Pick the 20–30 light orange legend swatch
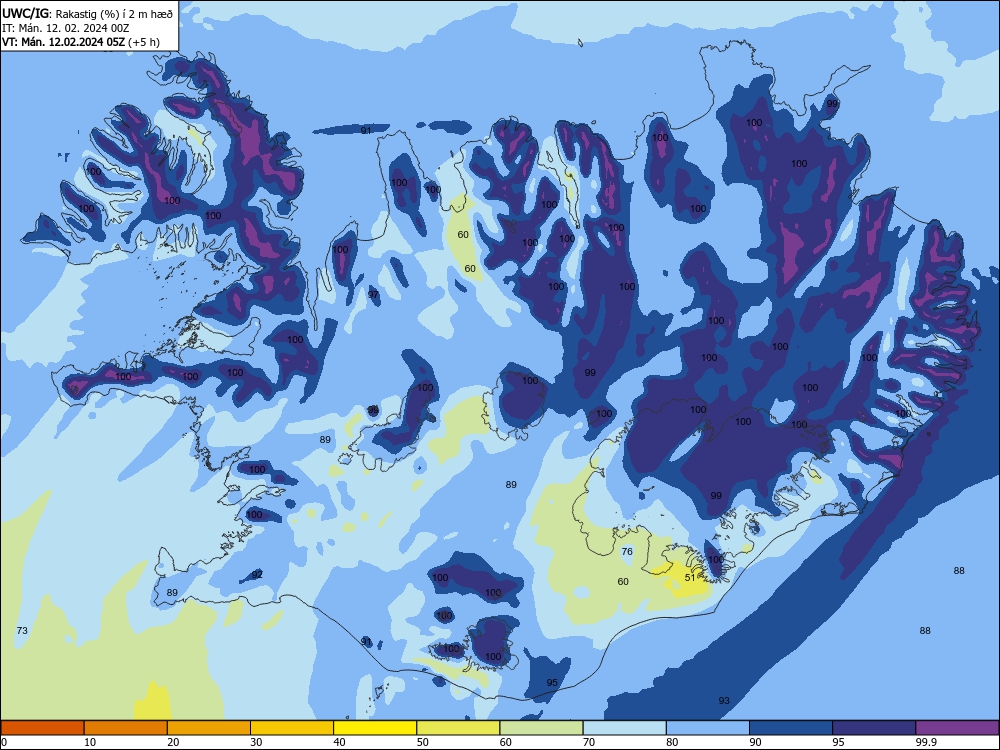This screenshot has height=750, width=1000. point(209,728)
